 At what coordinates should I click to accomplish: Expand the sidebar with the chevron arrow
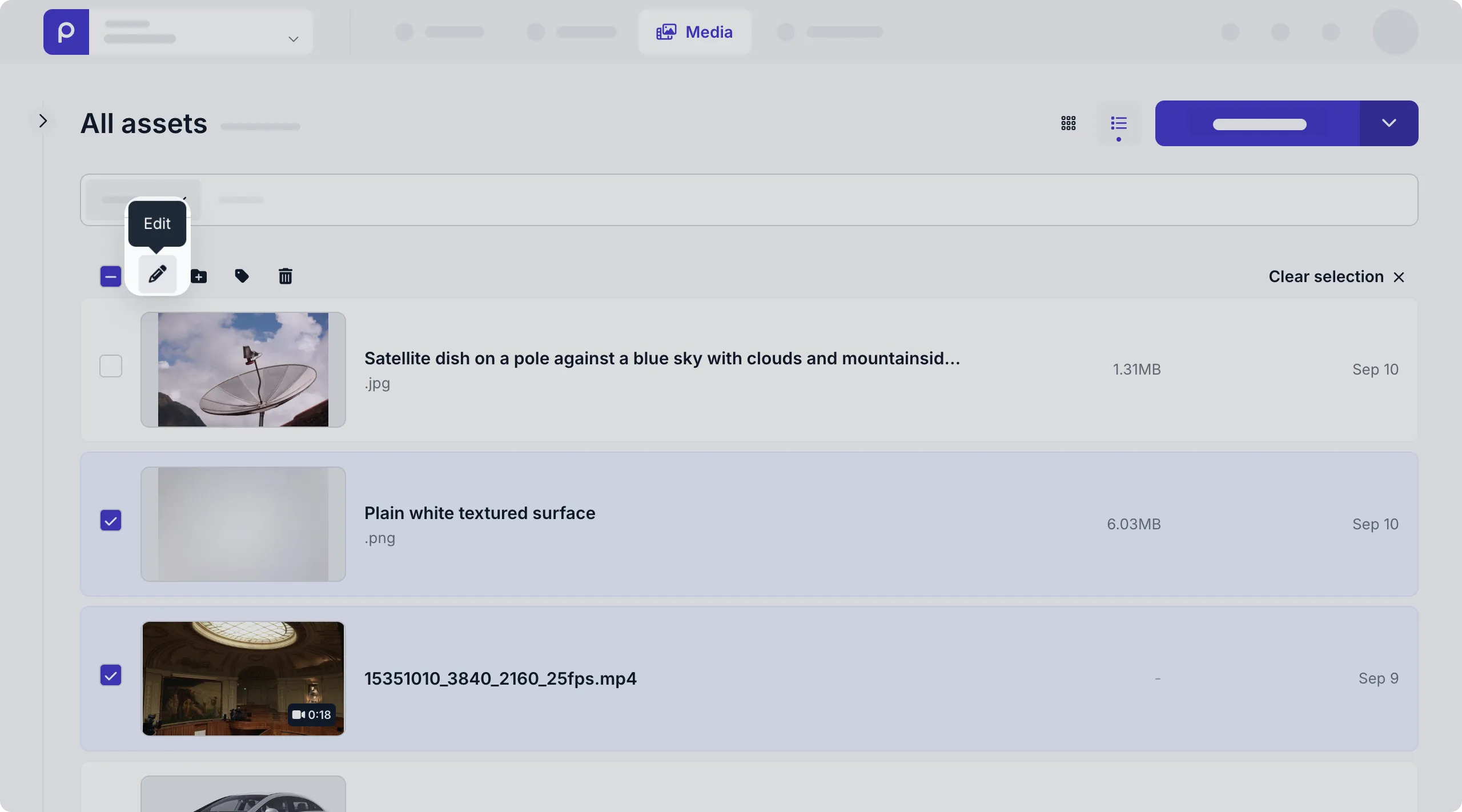pyautogui.click(x=43, y=121)
